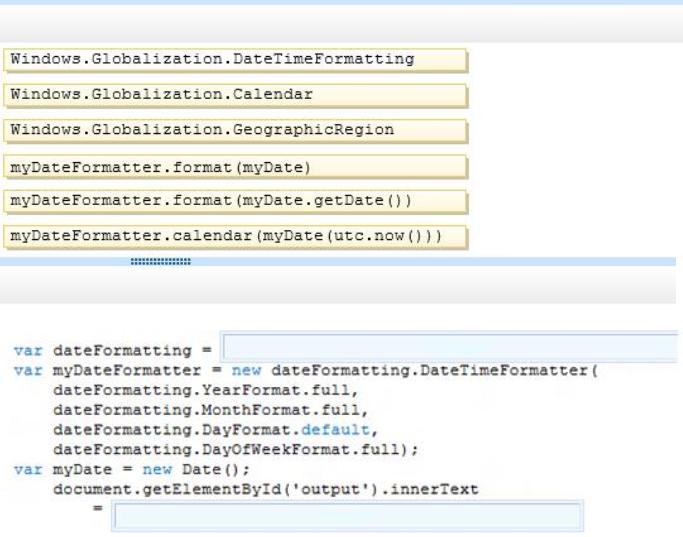683x537 pixels.
Task: Click the gray header bar above the code
Action: coord(338,285)
